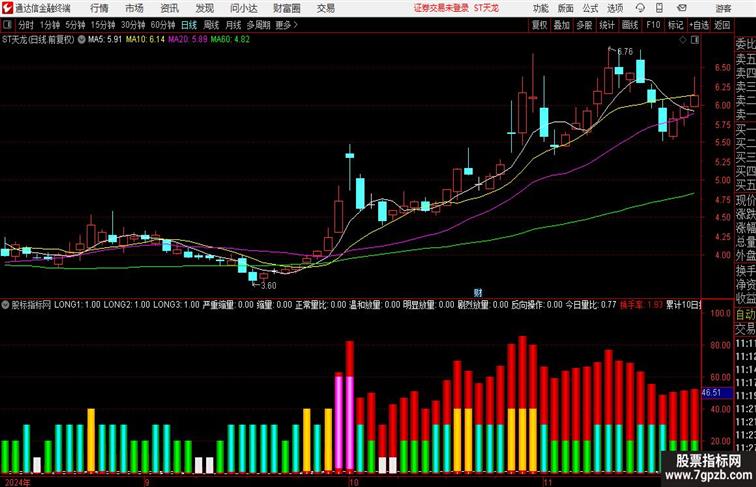
Task: Switch to the 30分钟 period
Action: click(133, 25)
